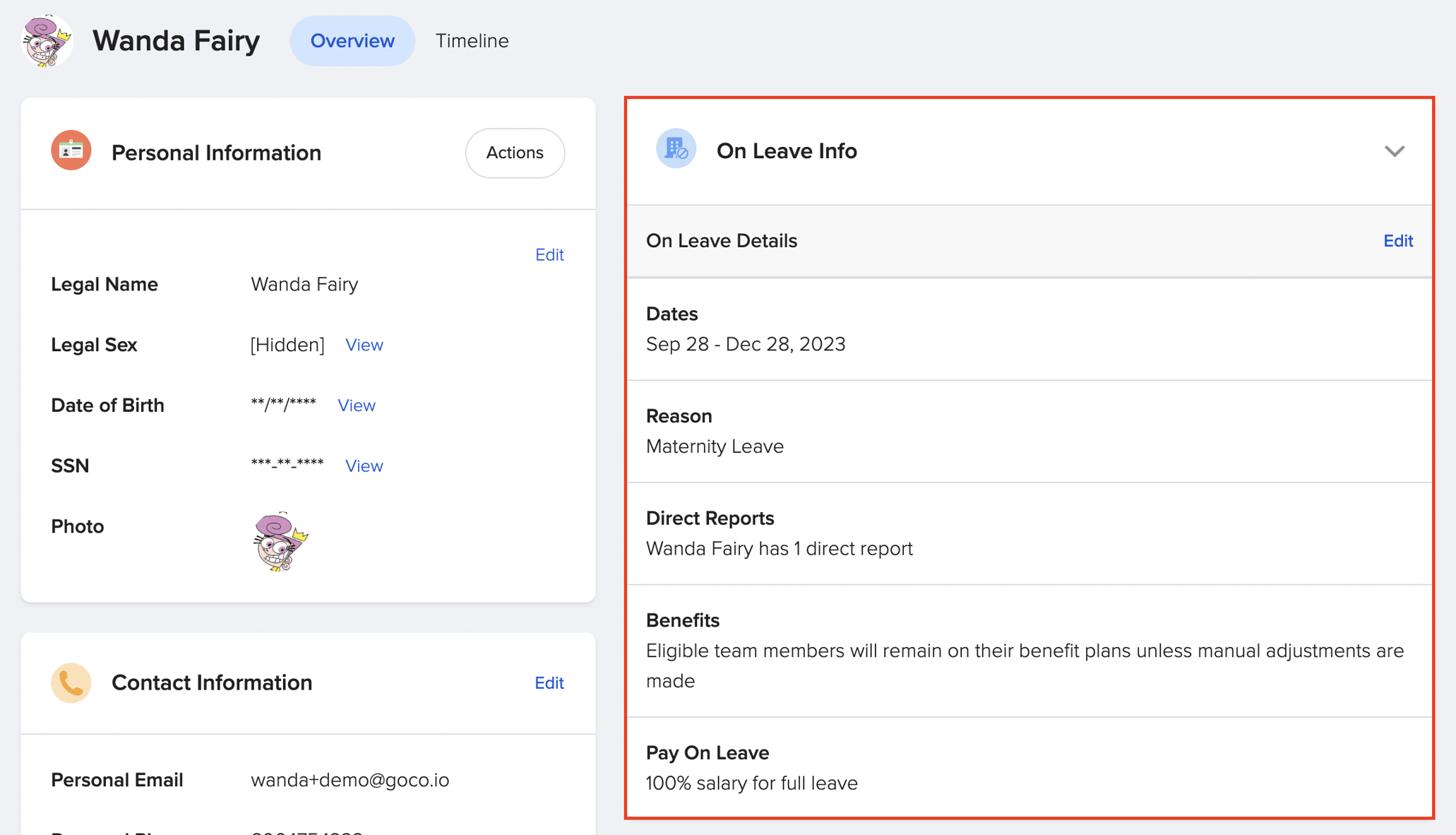
Task: Click the On Leave Info building icon
Action: 676,150
